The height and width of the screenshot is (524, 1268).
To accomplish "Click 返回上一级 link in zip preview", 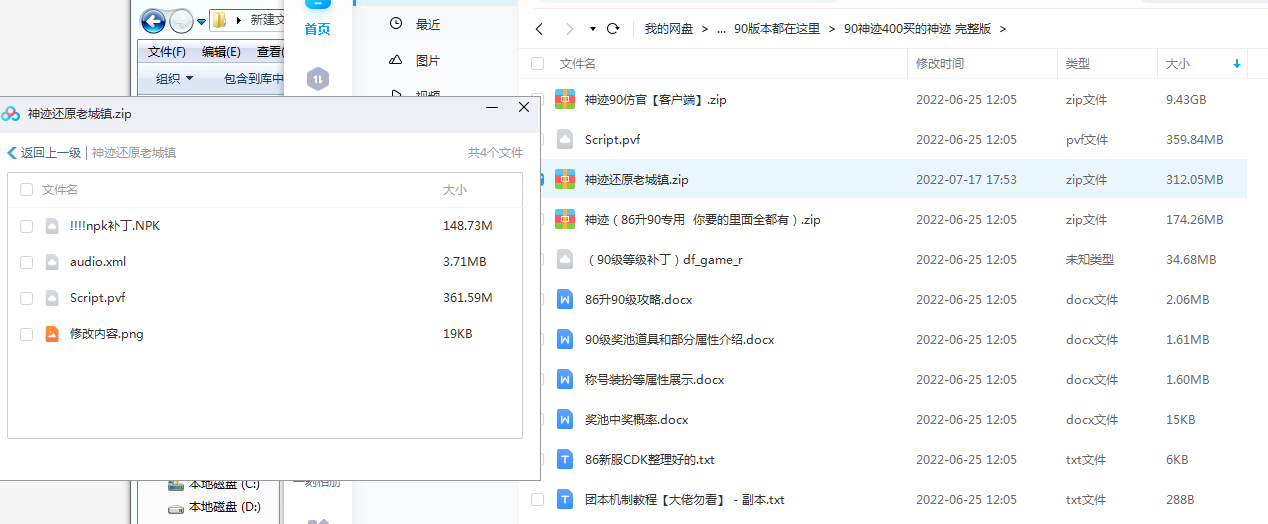I will point(44,153).
